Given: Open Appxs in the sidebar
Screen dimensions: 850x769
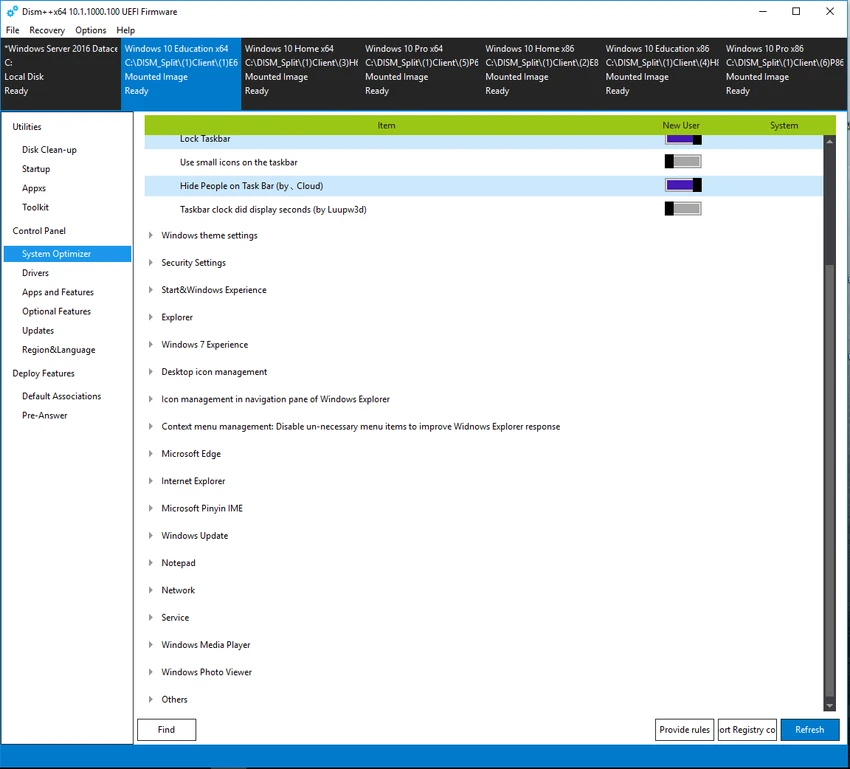Looking at the screenshot, I should point(34,188).
